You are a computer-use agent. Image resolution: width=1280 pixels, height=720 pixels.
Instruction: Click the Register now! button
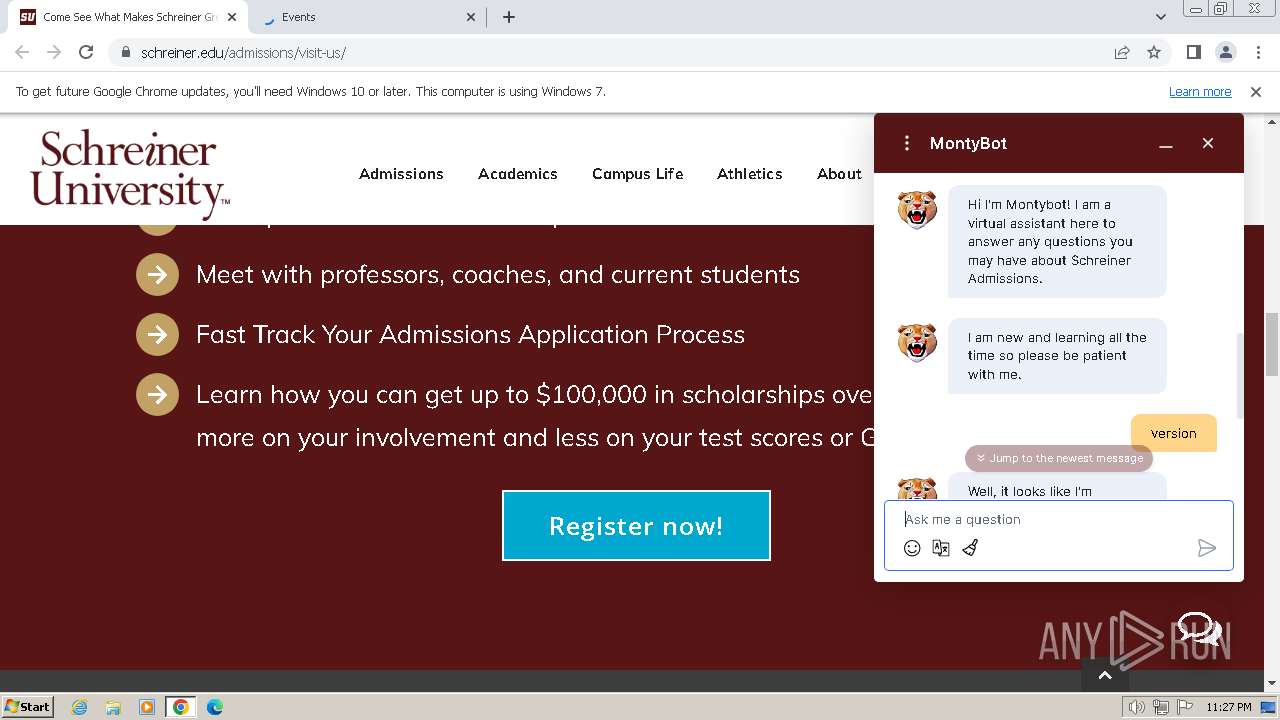click(x=636, y=526)
